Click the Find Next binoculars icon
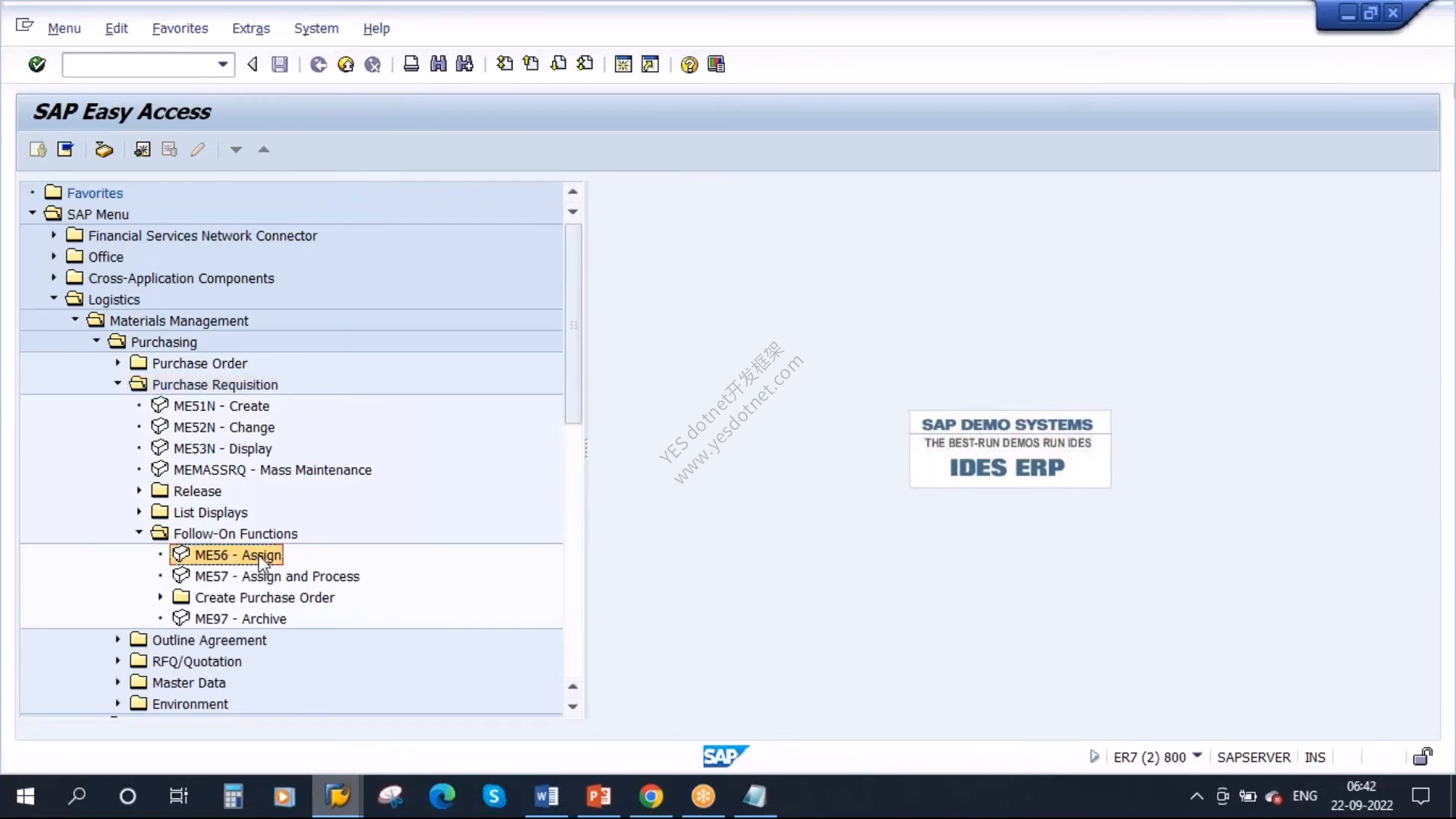The width and height of the screenshot is (1456, 819). point(465,64)
